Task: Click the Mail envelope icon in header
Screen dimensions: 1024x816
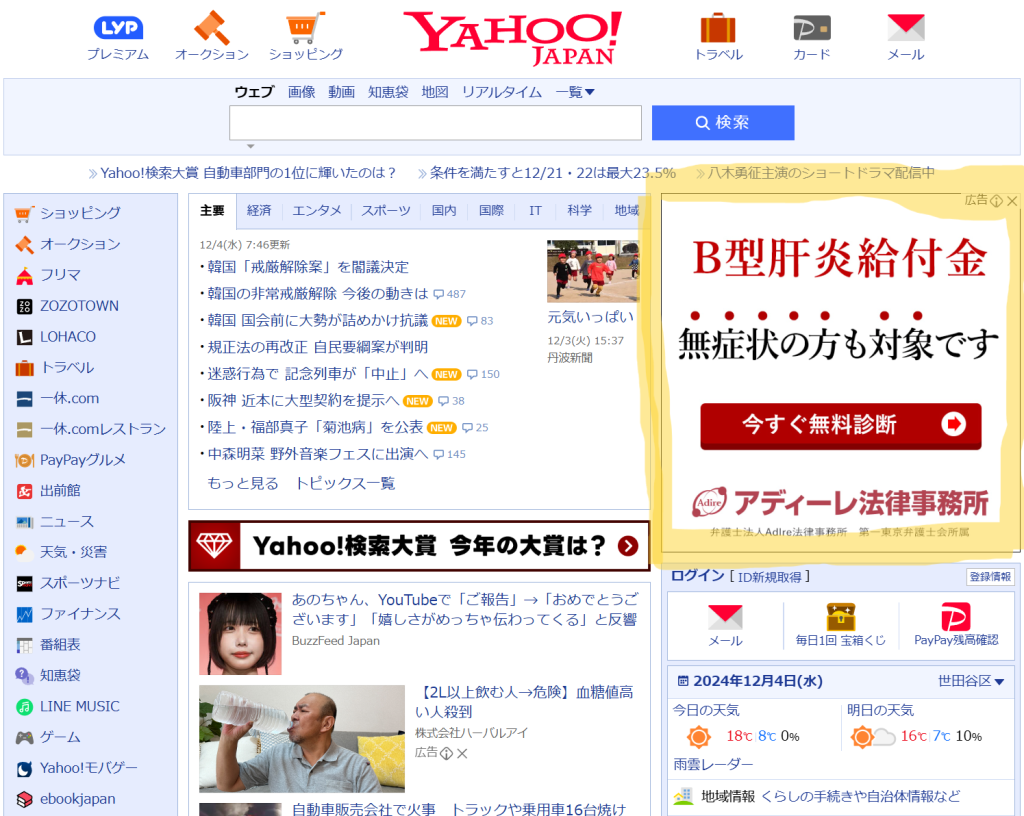Action: [x=905, y=28]
